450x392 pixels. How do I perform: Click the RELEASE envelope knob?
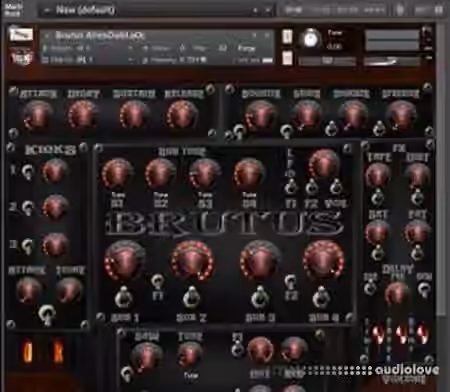(182, 115)
